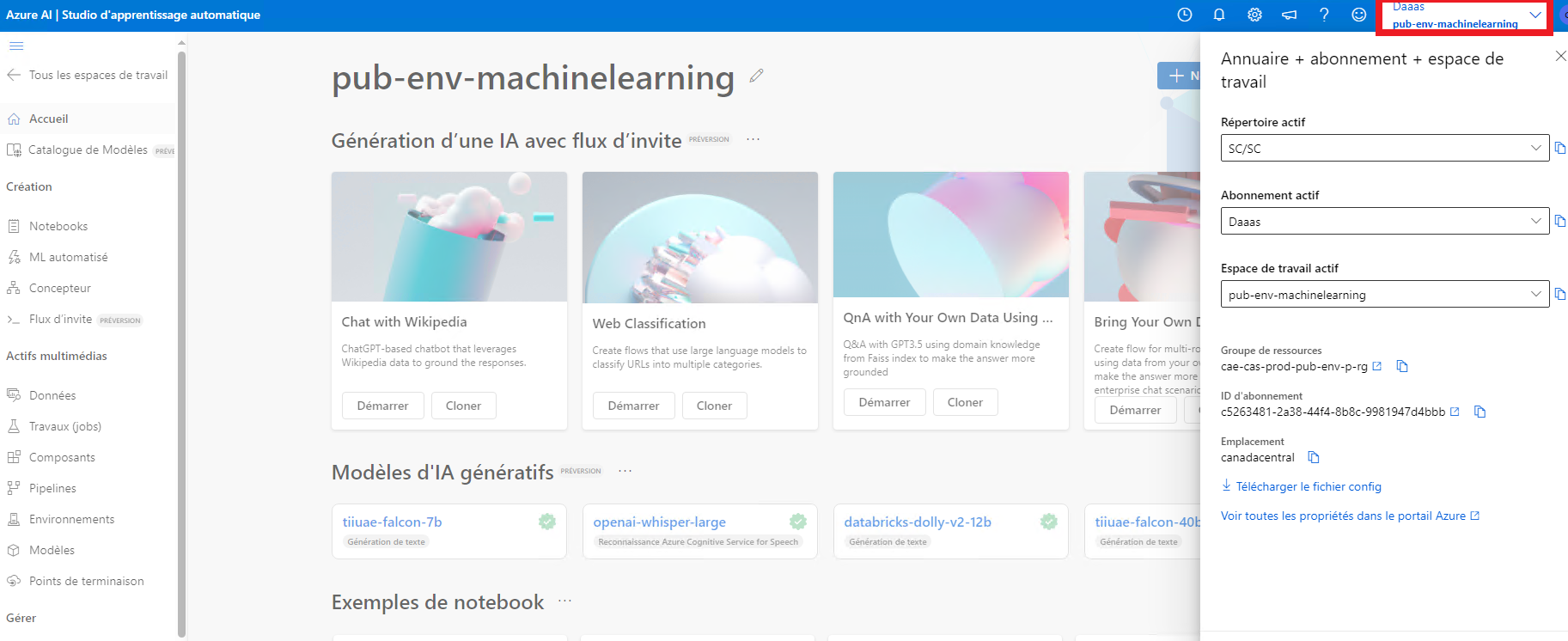The image size is (1568, 641).
Task: Open Catalogue de Modèles
Action: point(88,150)
